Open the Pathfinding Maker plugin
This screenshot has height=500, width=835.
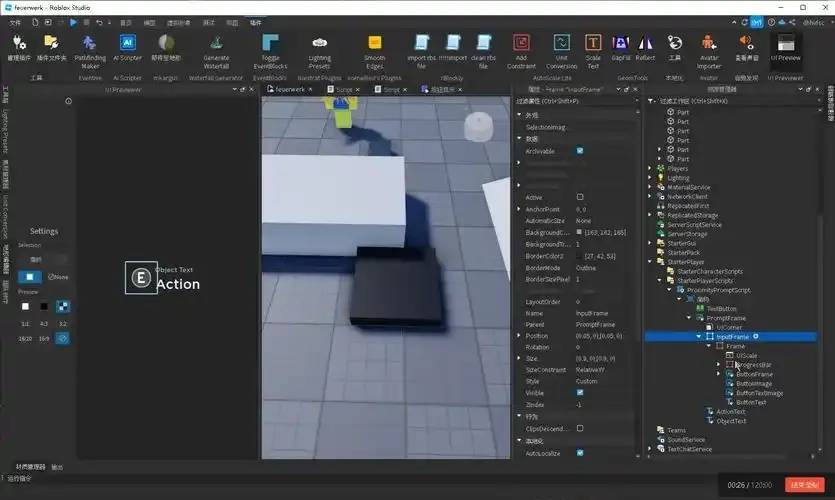[89, 51]
